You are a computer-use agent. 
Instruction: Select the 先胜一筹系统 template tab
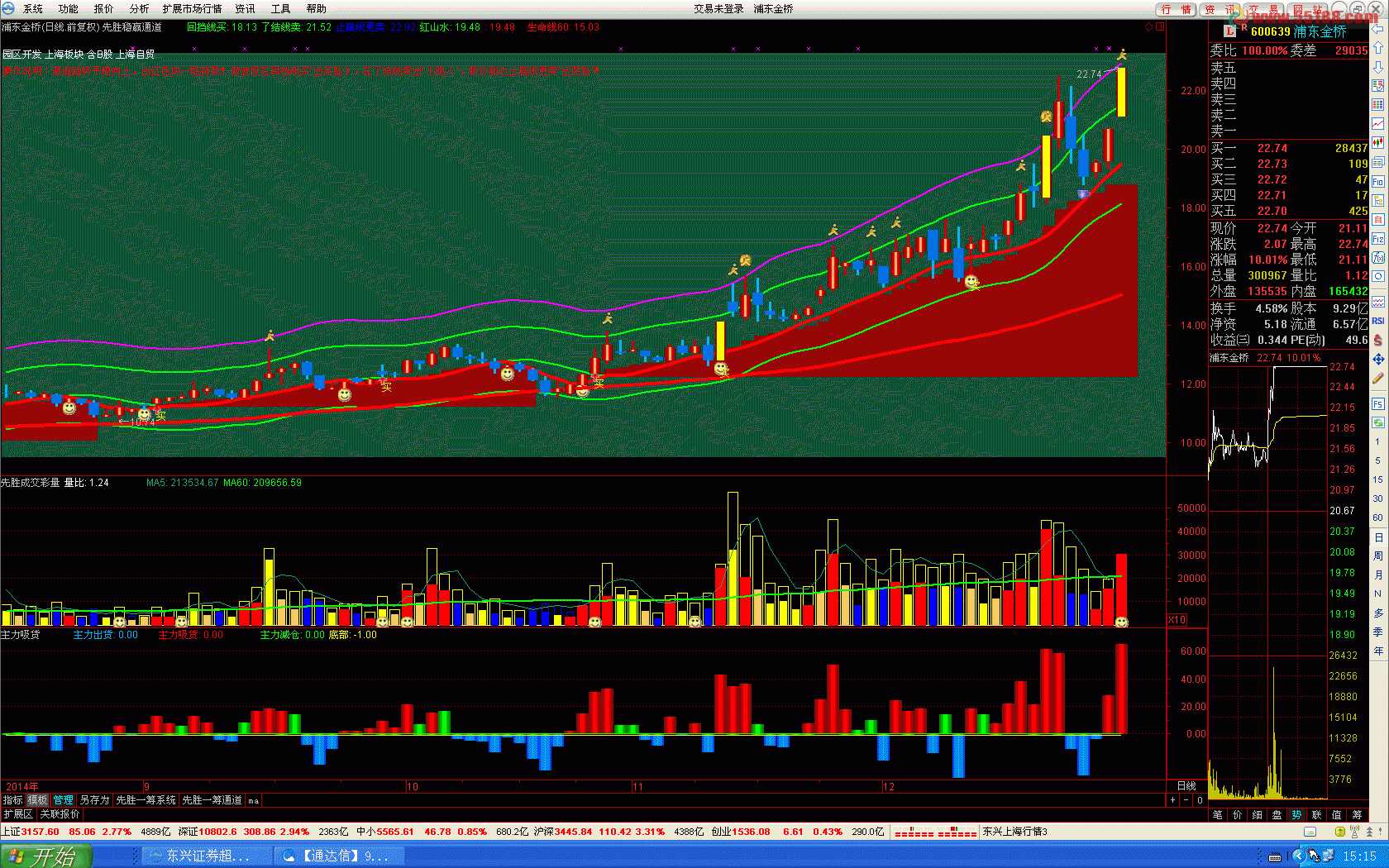click(x=146, y=800)
